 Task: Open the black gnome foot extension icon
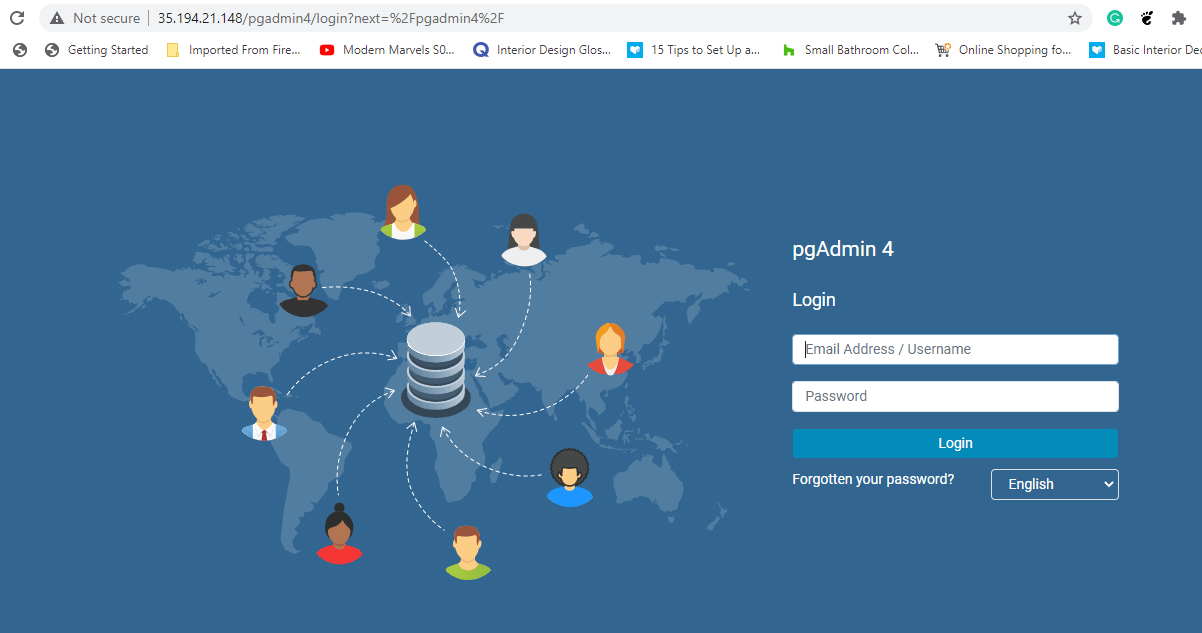coord(1147,18)
